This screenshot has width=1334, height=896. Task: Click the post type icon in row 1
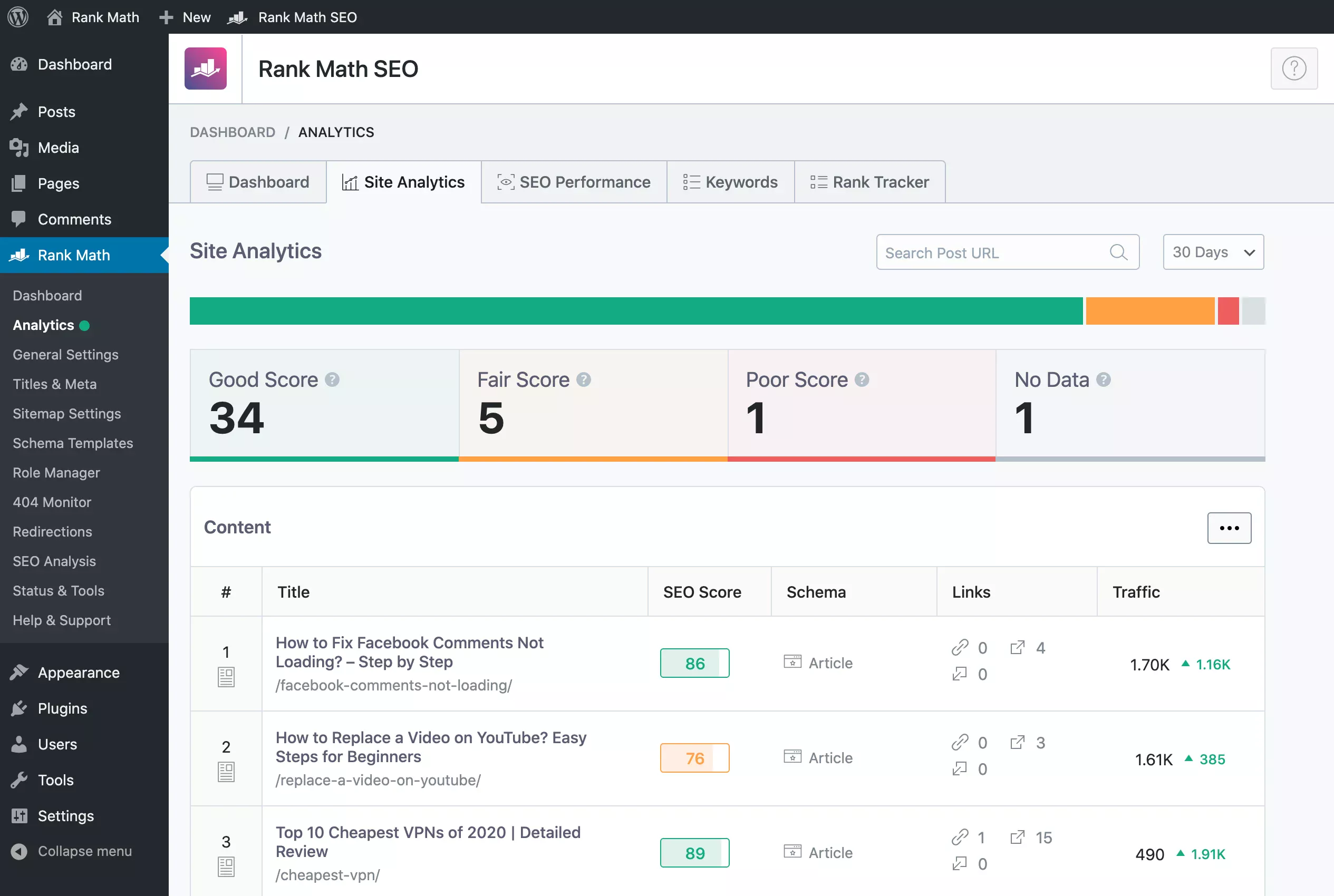tap(226, 677)
